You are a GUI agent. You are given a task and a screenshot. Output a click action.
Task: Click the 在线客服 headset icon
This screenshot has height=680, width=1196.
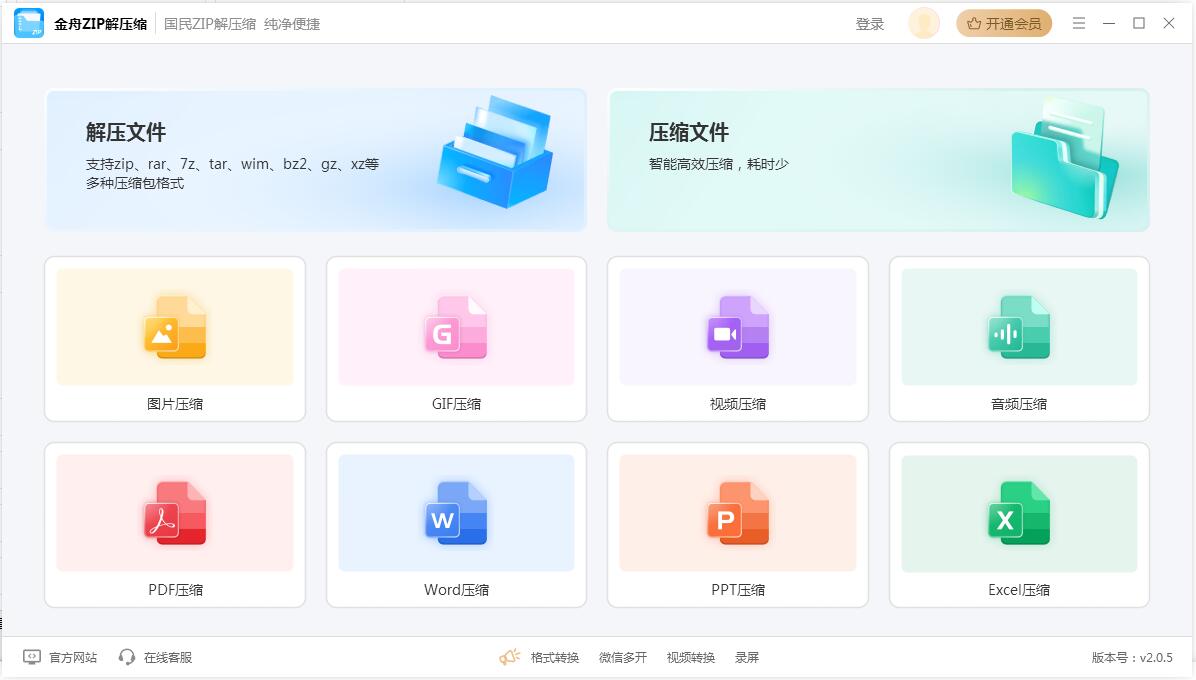127,657
